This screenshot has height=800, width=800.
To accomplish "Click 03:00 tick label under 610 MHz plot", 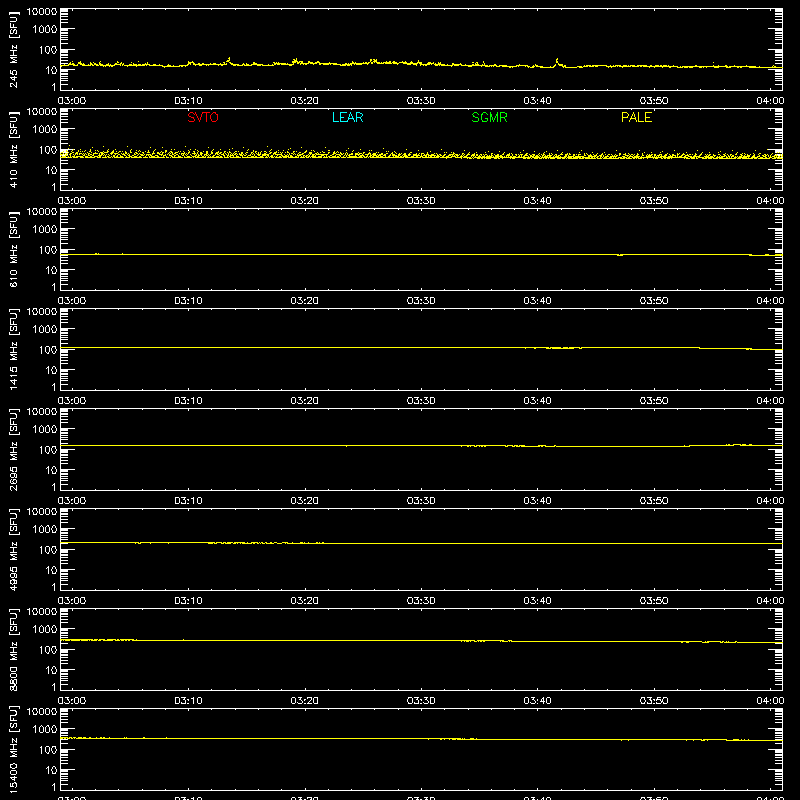I will (x=72, y=301).
